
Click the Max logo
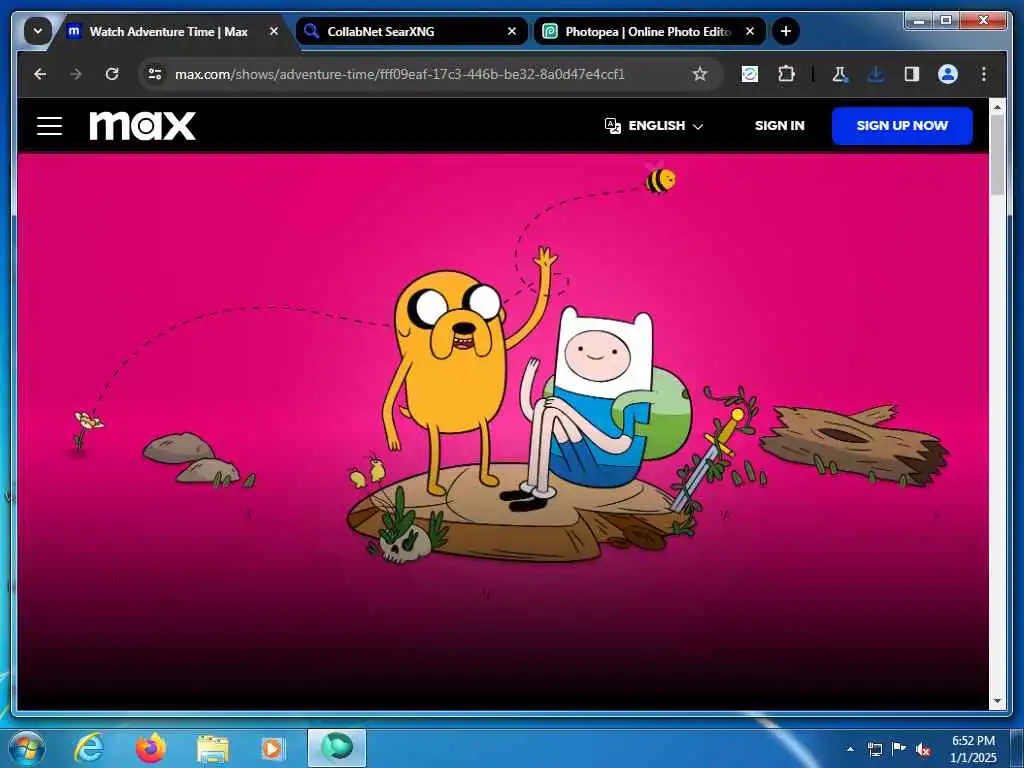pyautogui.click(x=142, y=125)
